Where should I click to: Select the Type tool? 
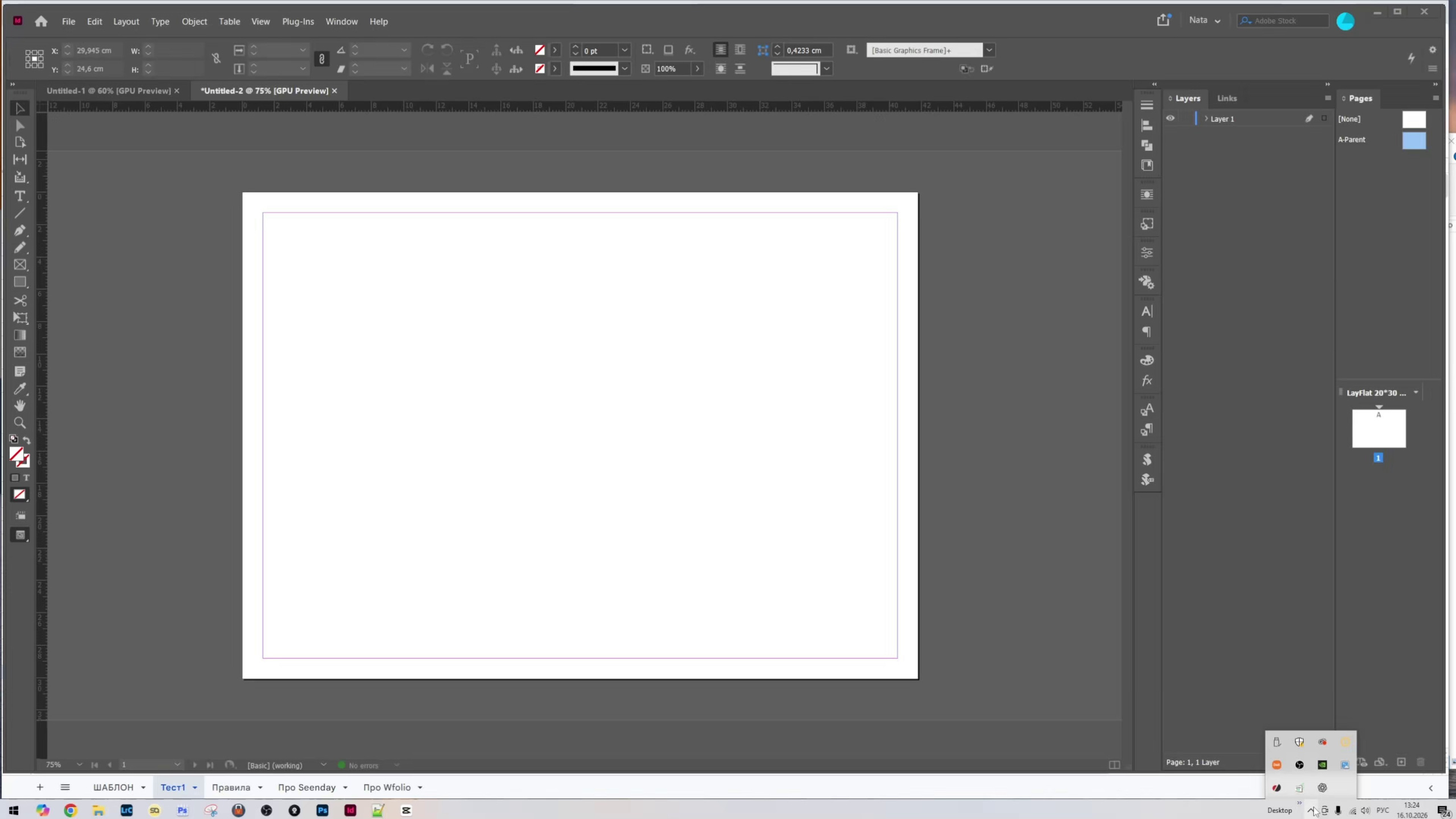coord(20,196)
